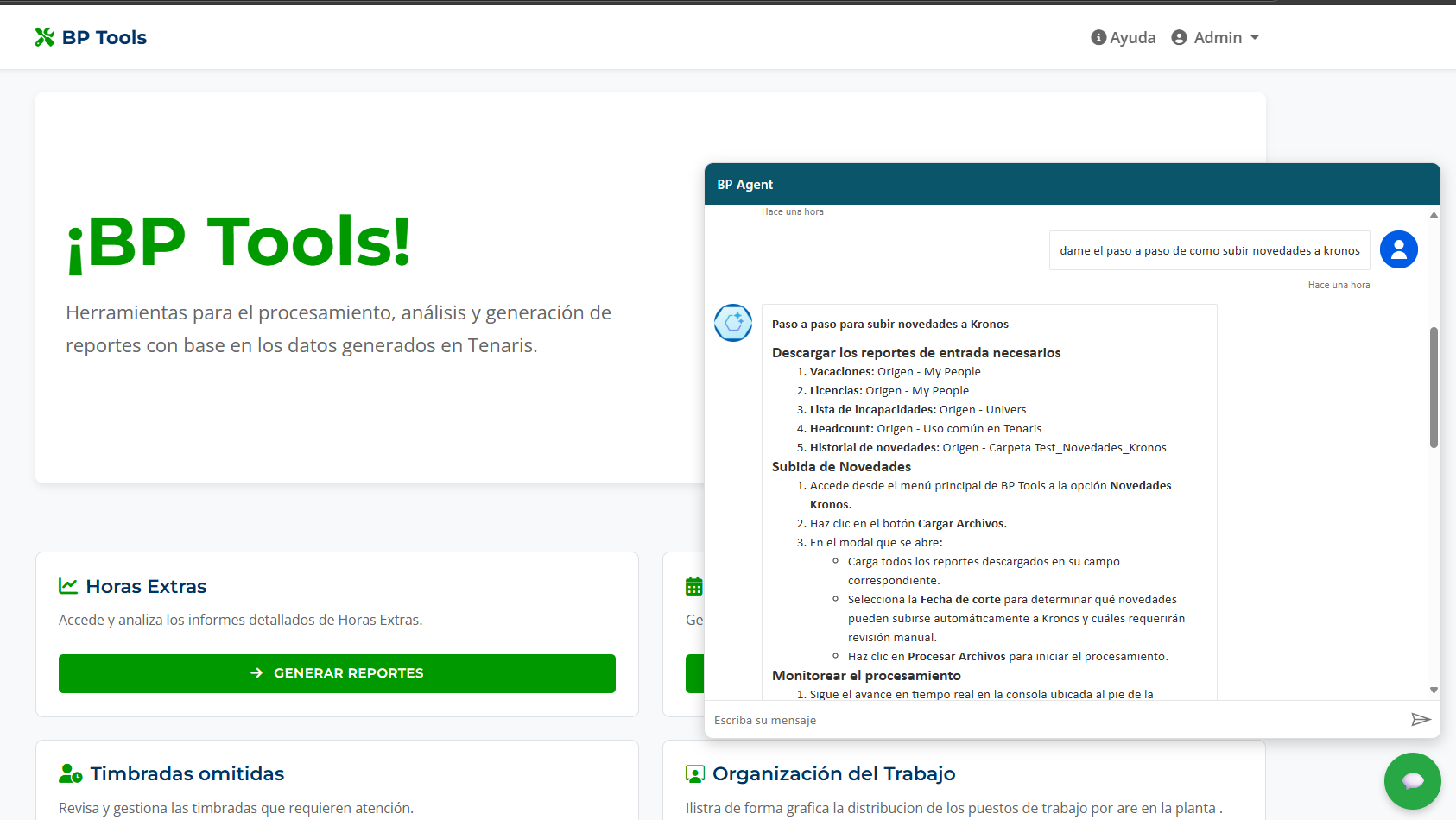
Task: Click the BP Agent bot avatar icon
Action: (732, 323)
